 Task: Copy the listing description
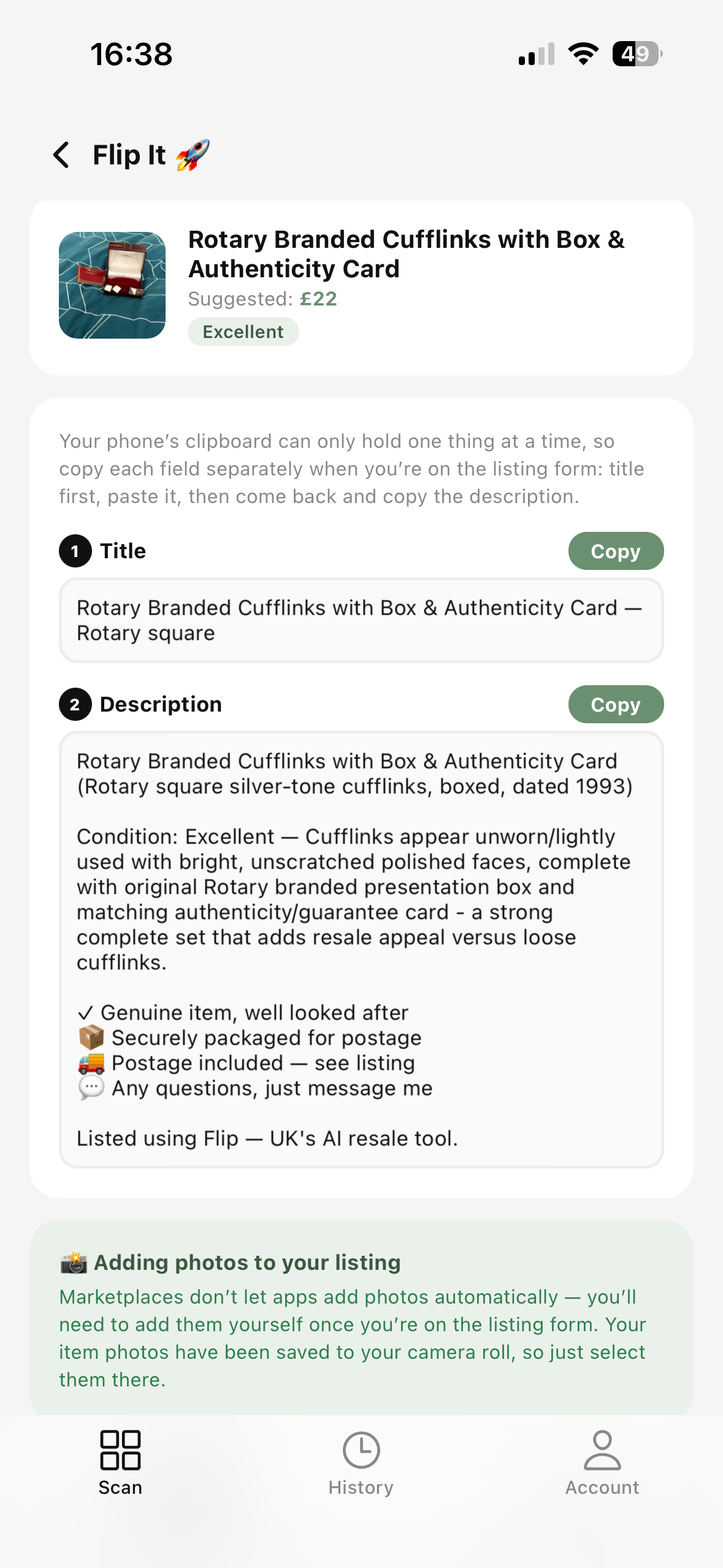(x=616, y=704)
